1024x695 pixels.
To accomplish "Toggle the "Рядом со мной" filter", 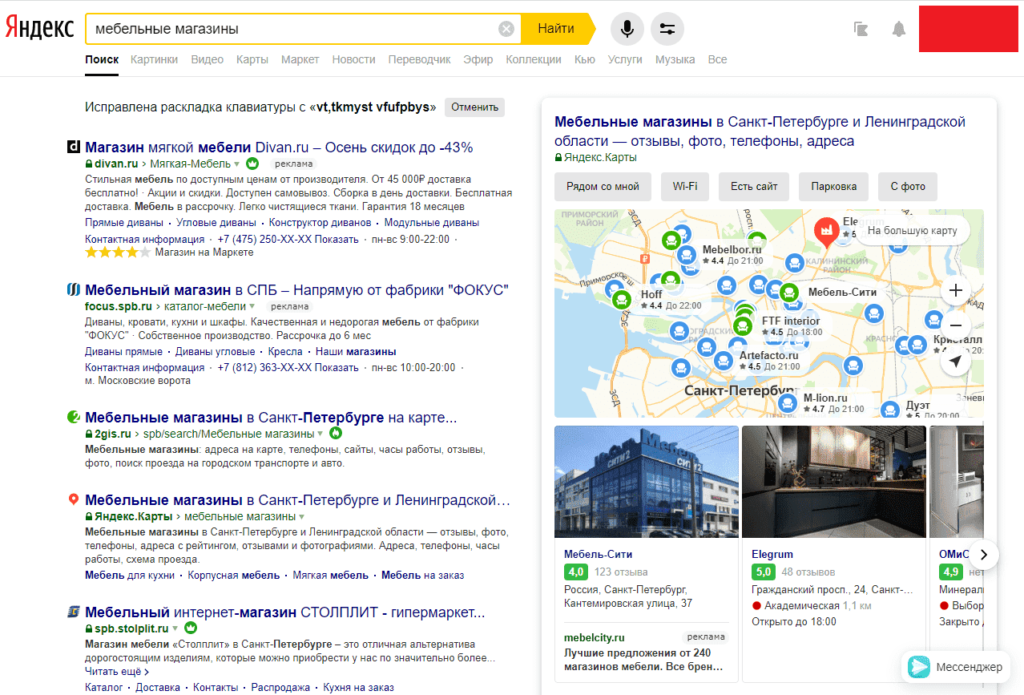I will [x=602, y=186].
